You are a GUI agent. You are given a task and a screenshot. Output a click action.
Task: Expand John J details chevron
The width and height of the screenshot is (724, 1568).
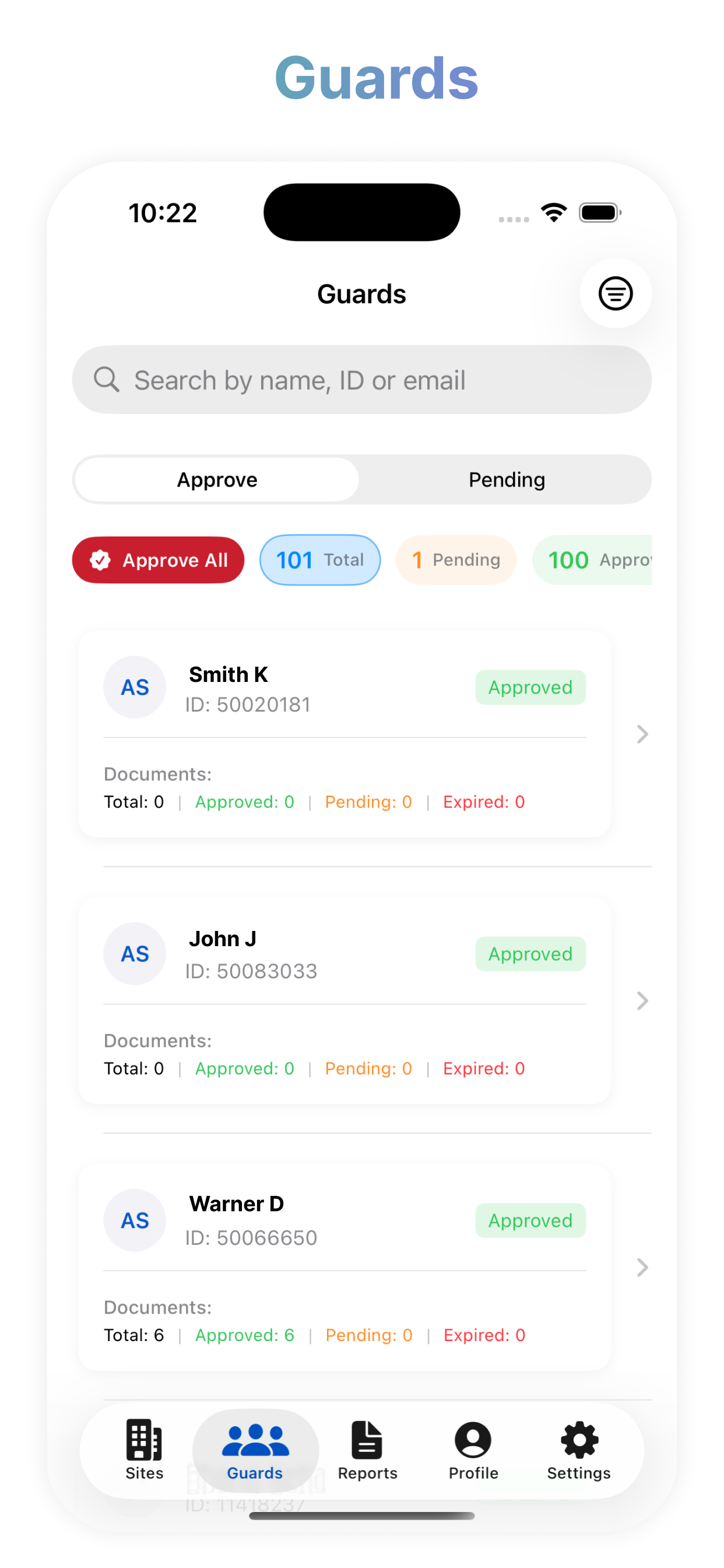click(x=642, y=1000)
